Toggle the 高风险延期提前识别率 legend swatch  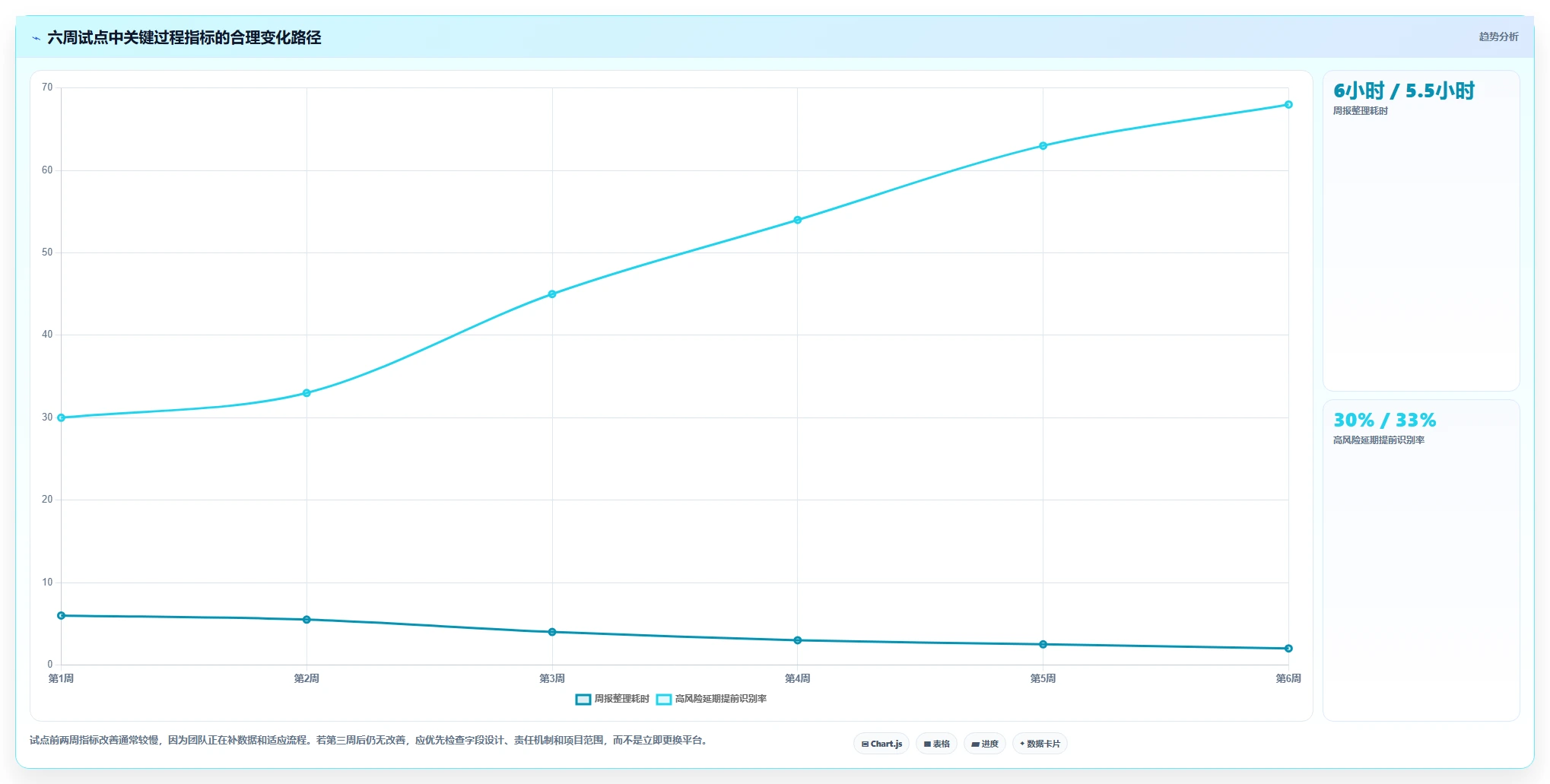pyautogui.click(x=664, y=700)
